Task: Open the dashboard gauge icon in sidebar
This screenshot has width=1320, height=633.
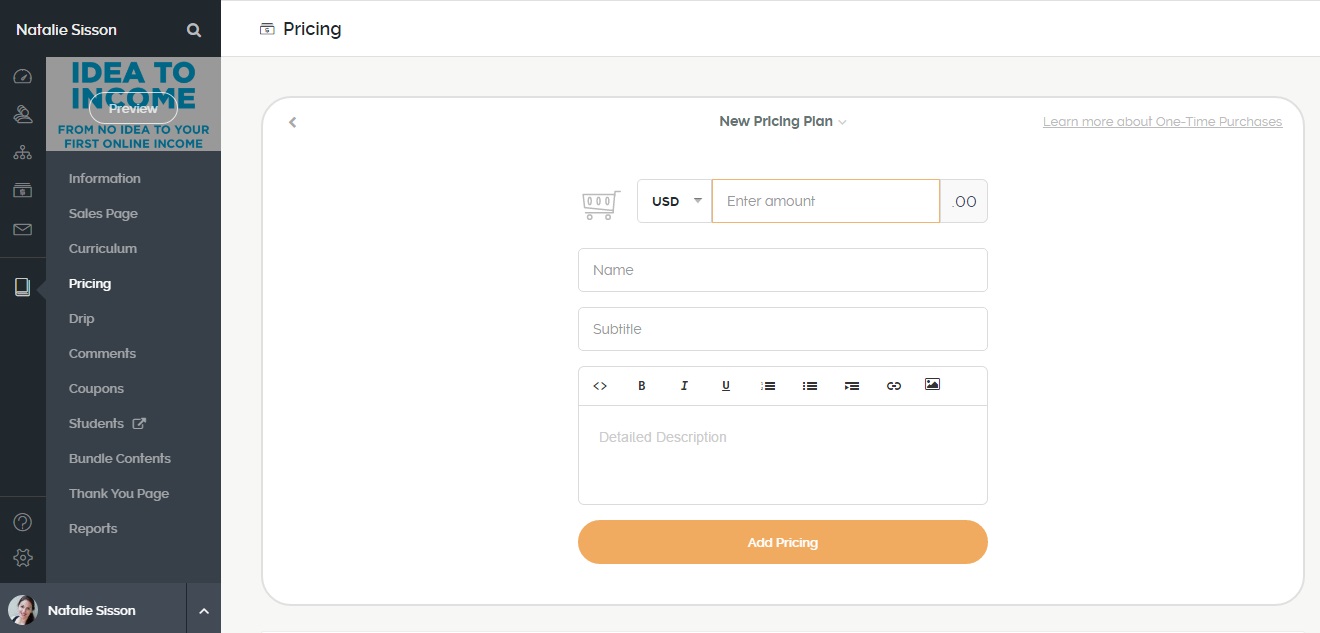Action: click(x=23, y=77)
